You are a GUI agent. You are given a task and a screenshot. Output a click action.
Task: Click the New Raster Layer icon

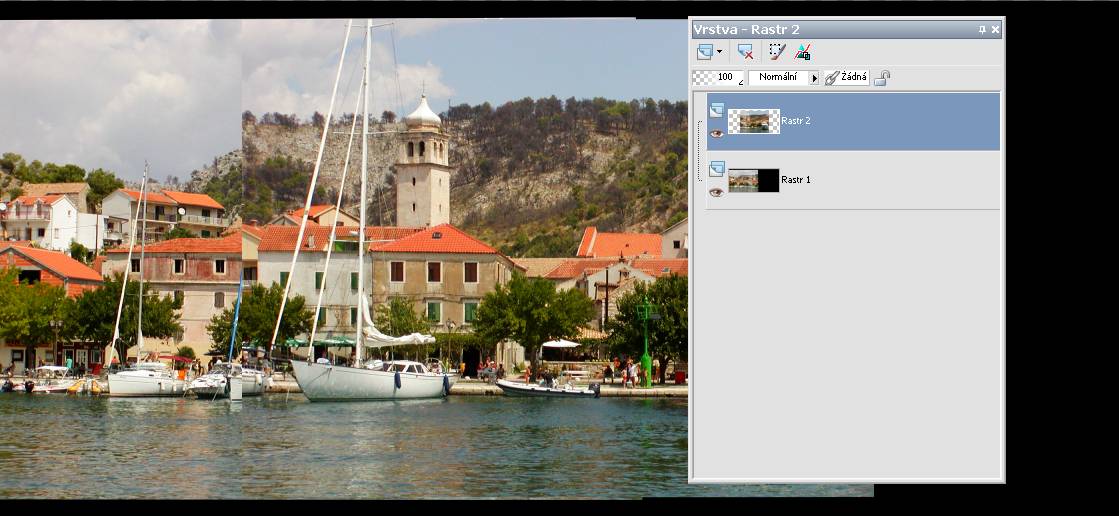(x=704, y=51)
